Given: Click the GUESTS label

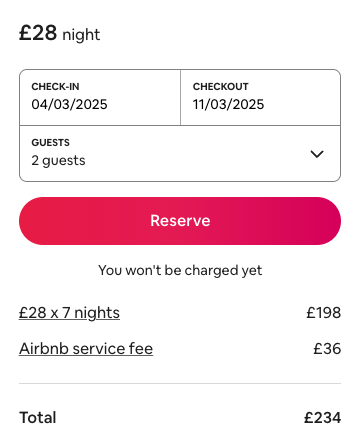Looking at the screenshot, I should pos(51,143).
